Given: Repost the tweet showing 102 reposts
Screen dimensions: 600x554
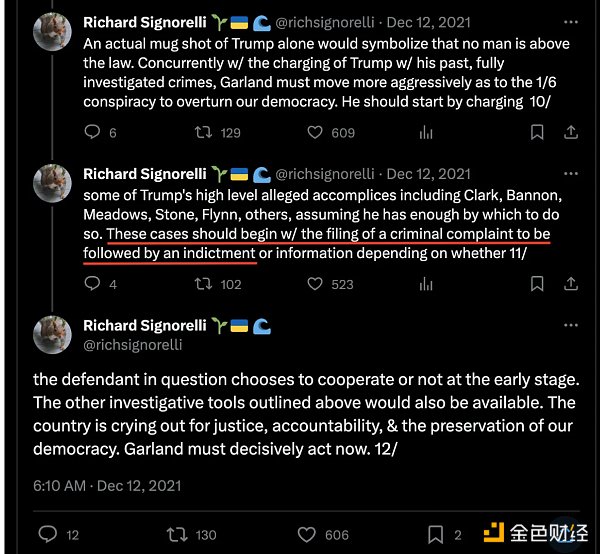Looking at the screenshot, I should point(203,284).
